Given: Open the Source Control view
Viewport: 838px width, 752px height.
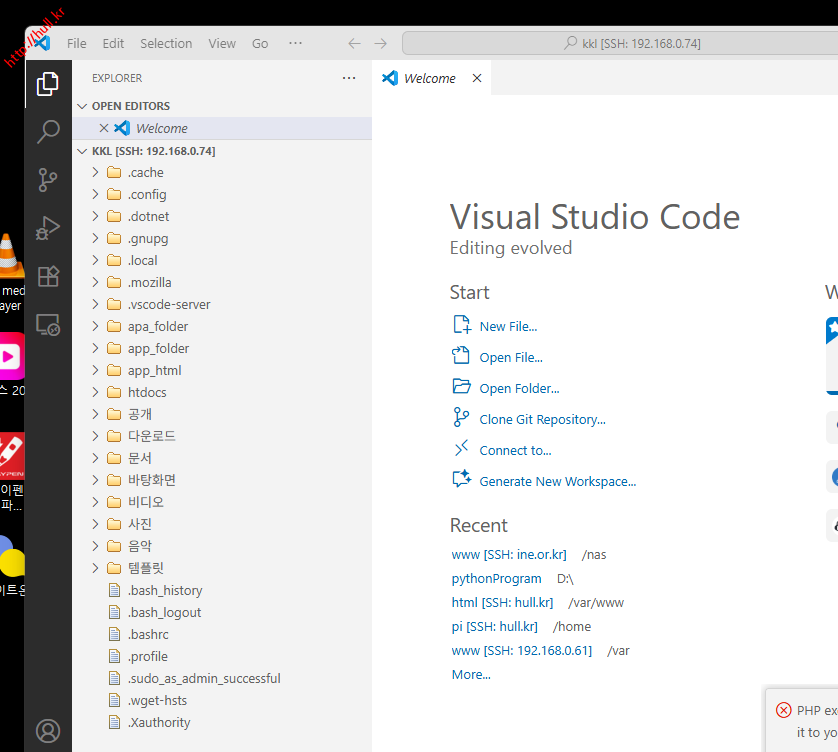Looking at the screenshot, I should pos(48,180).
